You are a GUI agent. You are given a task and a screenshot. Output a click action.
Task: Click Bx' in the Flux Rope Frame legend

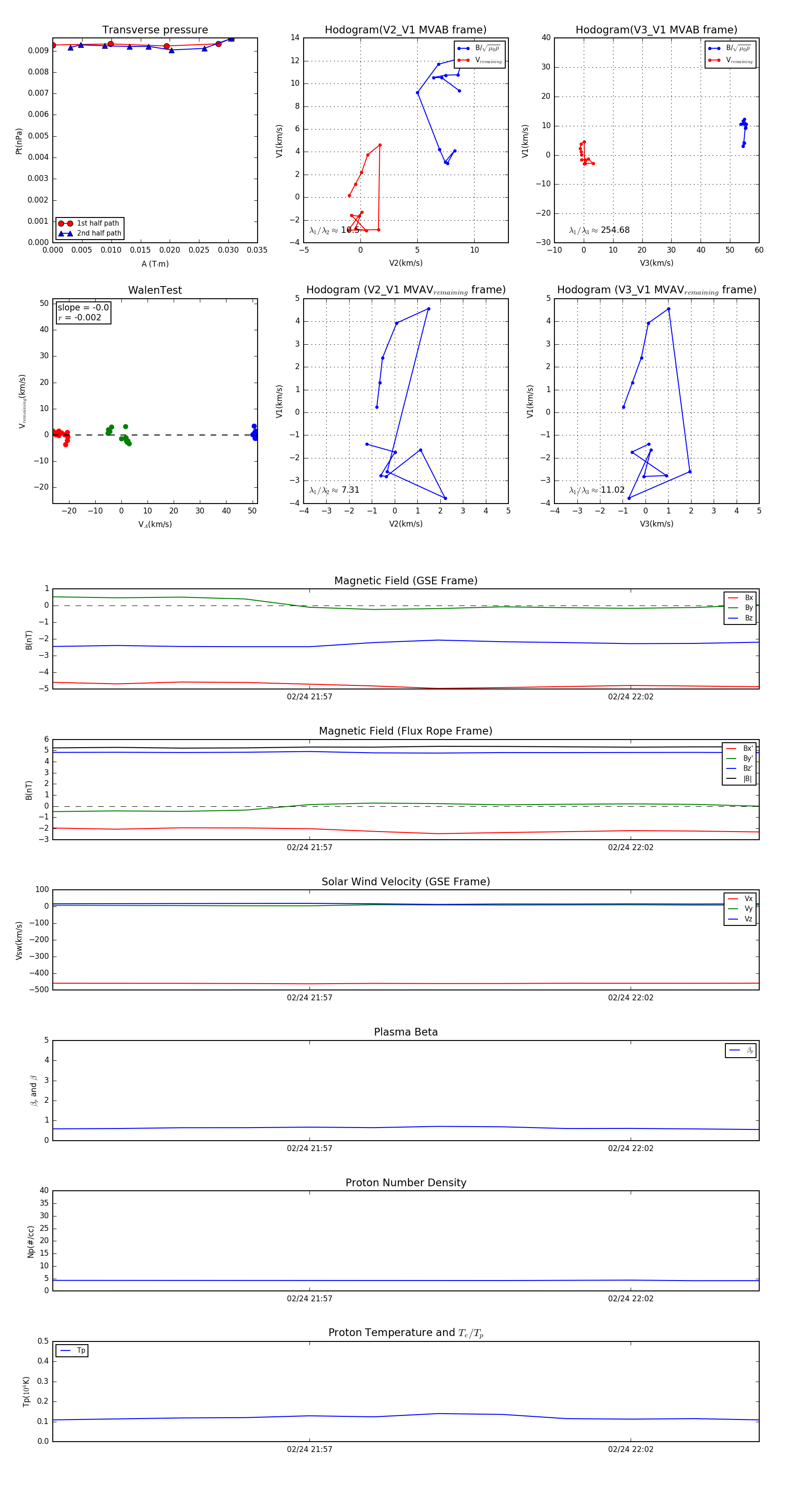point(740,748)
